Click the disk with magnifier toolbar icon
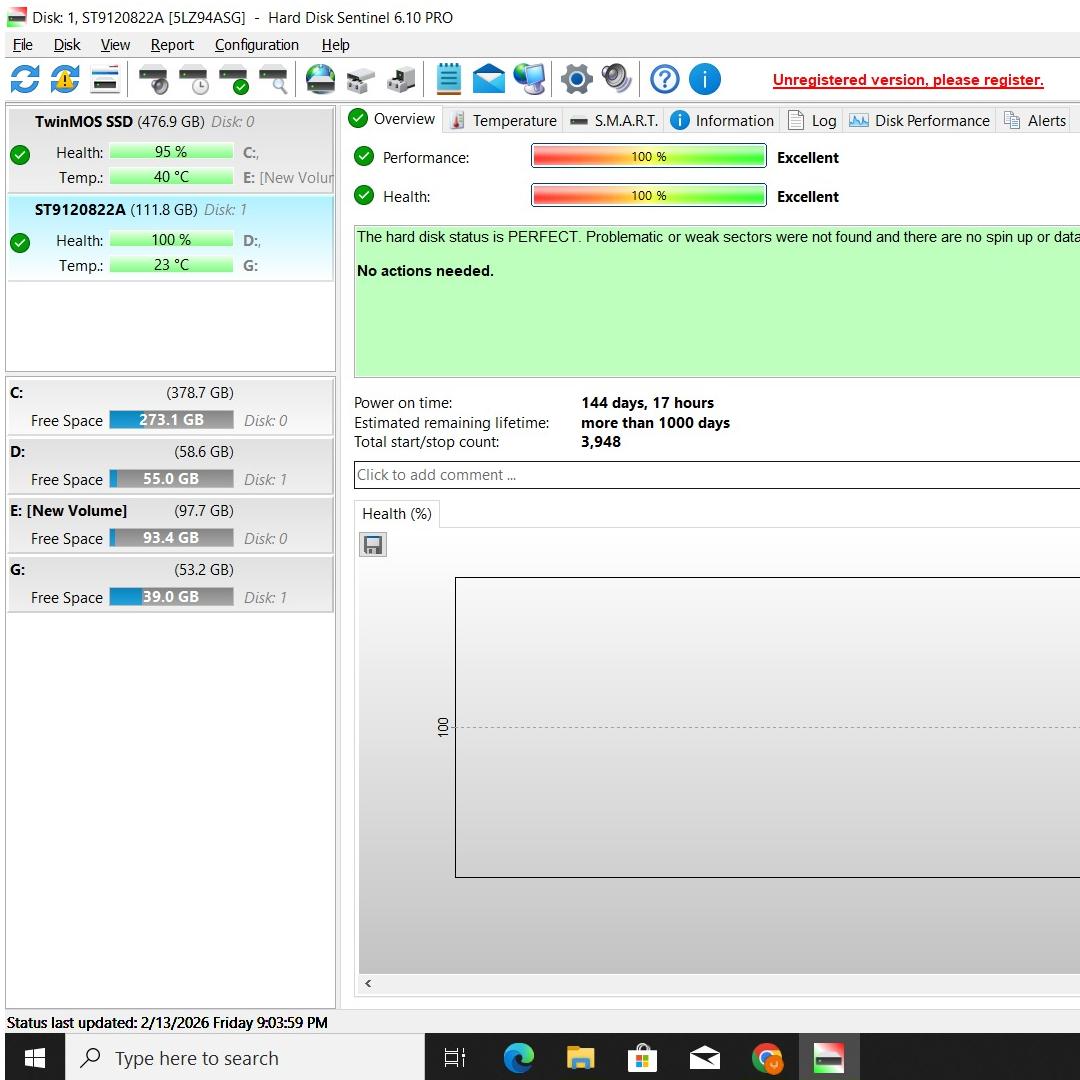The height and width of the screenshot is (1080, 1080). [x=273, y=79]
